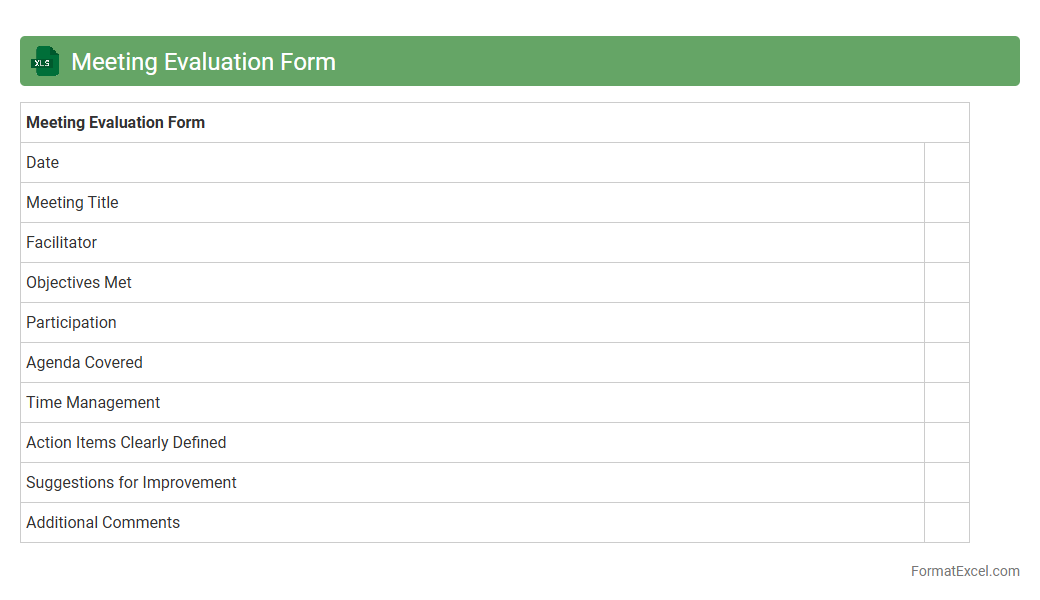
Task: Click the empty cell beside Additional Comments
Action: click(x=946, y=523)
